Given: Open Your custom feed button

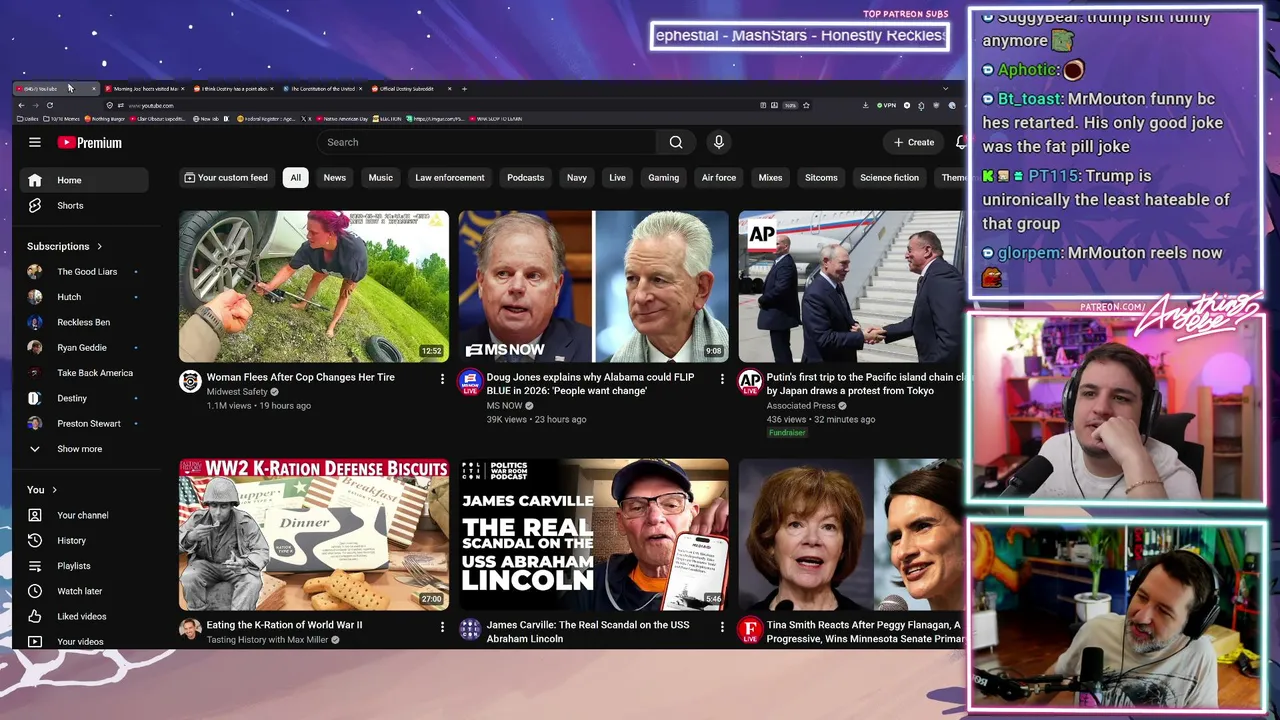Looking at the screenshot, I should pyautogui.click(x=226, y=178).
